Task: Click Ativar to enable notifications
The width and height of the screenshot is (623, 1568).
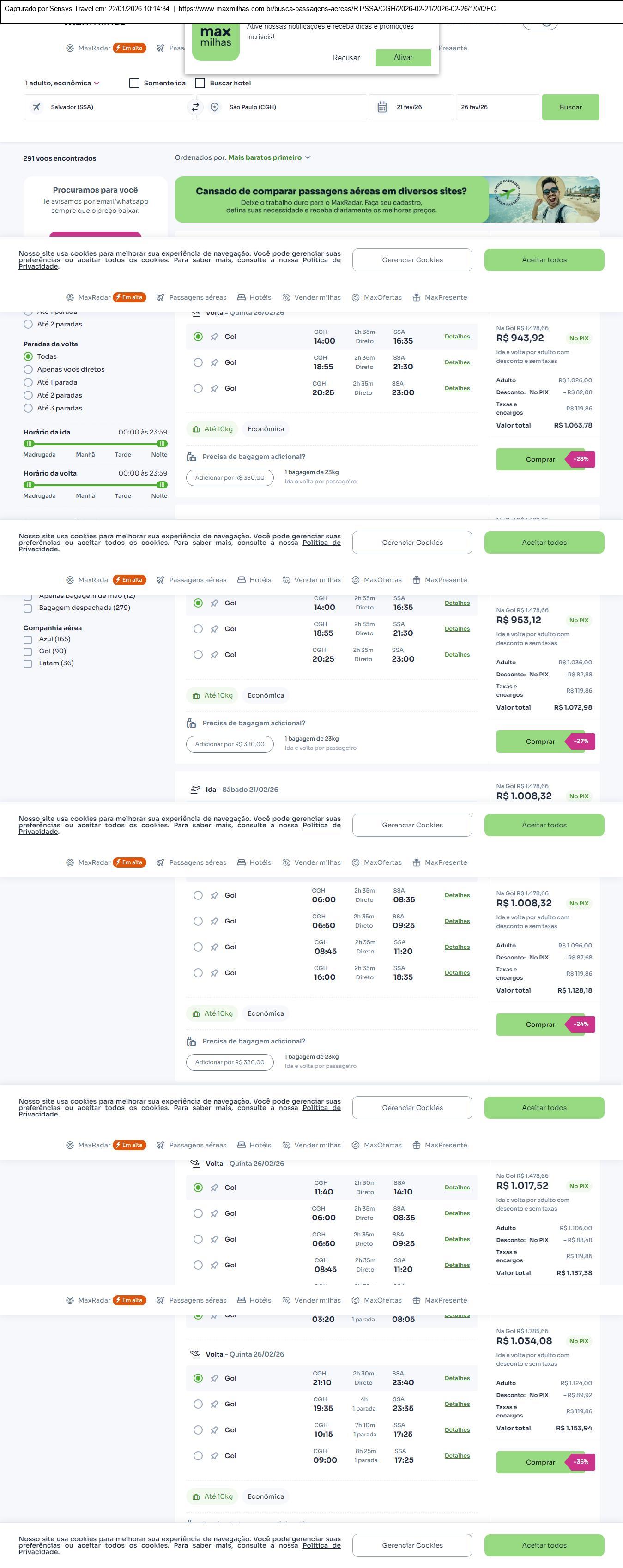Action: point(403,58)
